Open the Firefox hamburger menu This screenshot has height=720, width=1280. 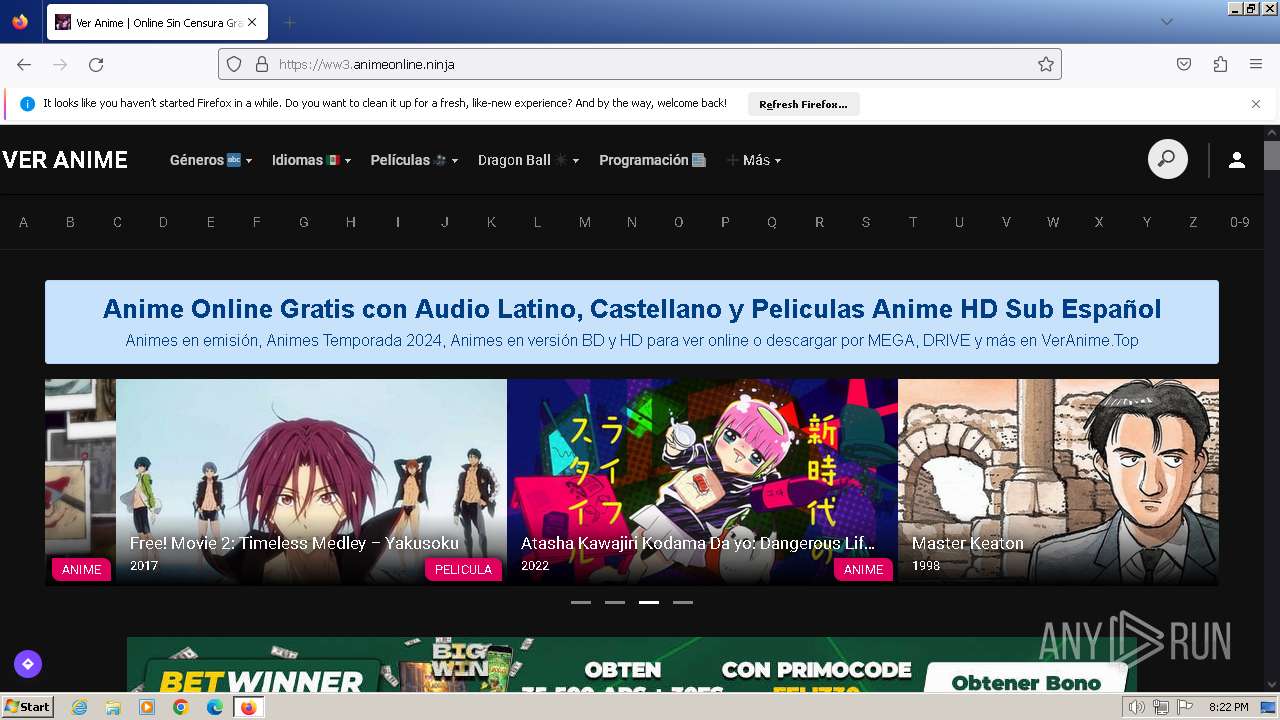(x=1256, y=64)
